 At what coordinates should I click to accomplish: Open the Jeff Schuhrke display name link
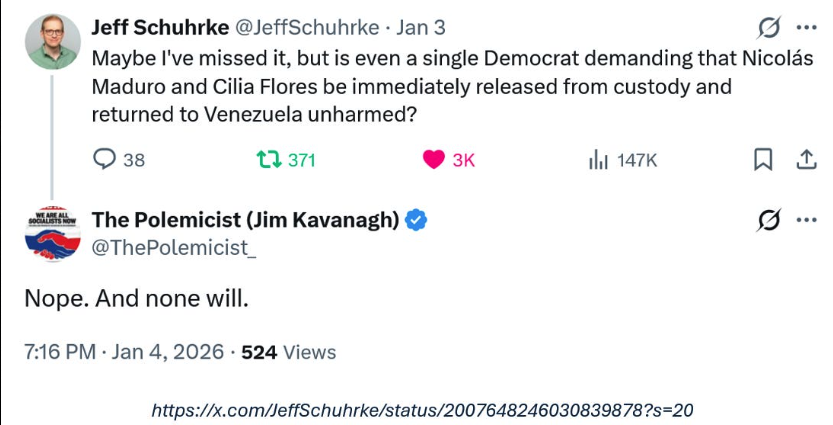[x=160, y=27]
